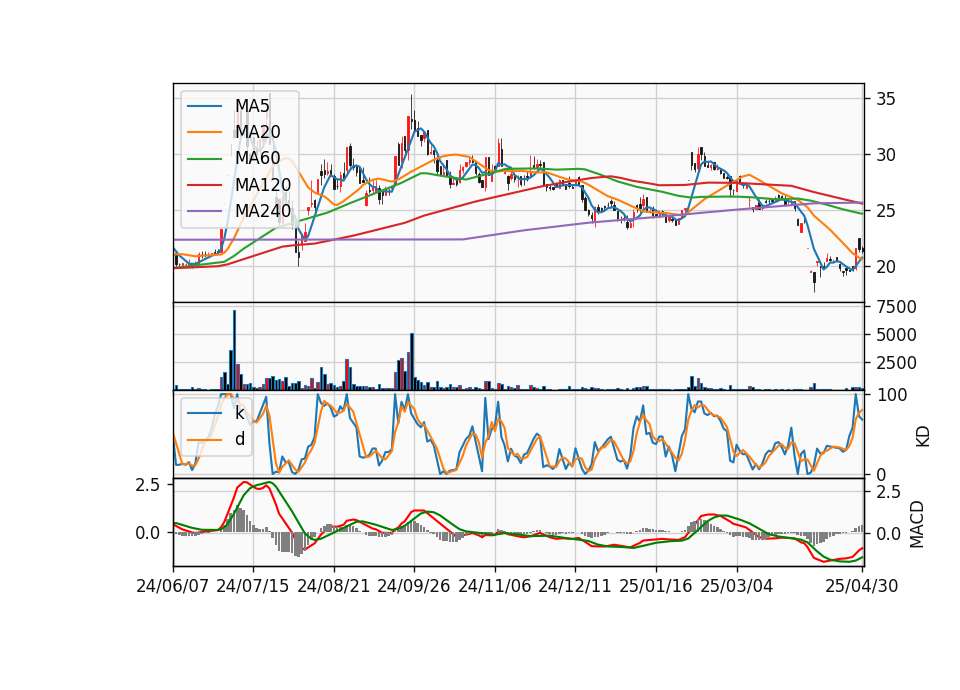
Task: Click the volume axis value 7500
Action: [x=897, y=307]
